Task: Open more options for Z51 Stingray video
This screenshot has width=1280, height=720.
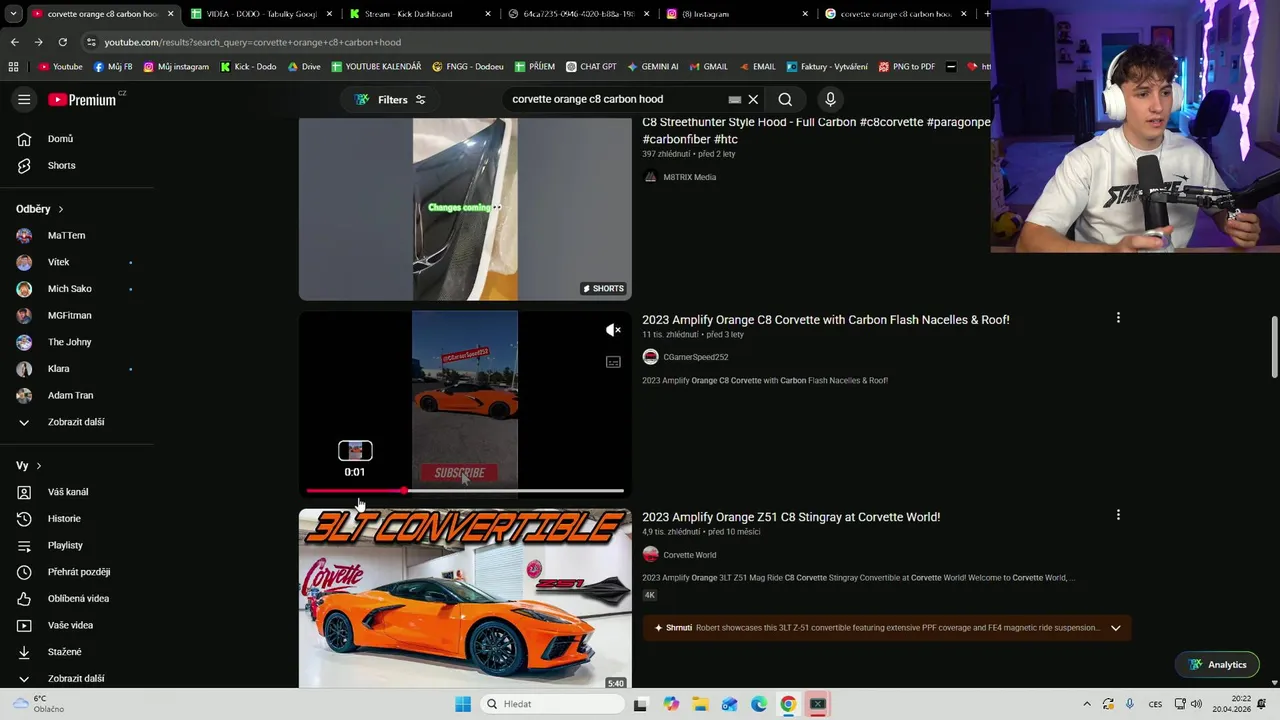Action: tap(1118, 515)
